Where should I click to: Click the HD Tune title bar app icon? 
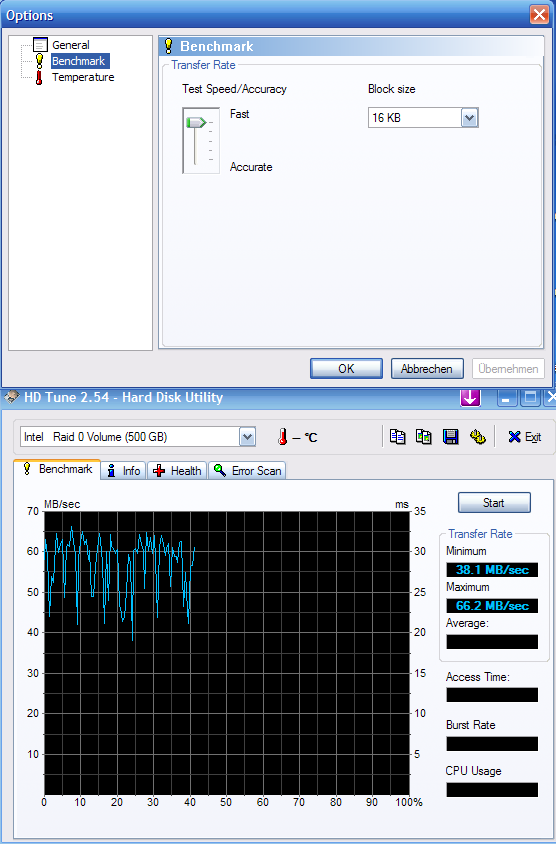[11, 398]
